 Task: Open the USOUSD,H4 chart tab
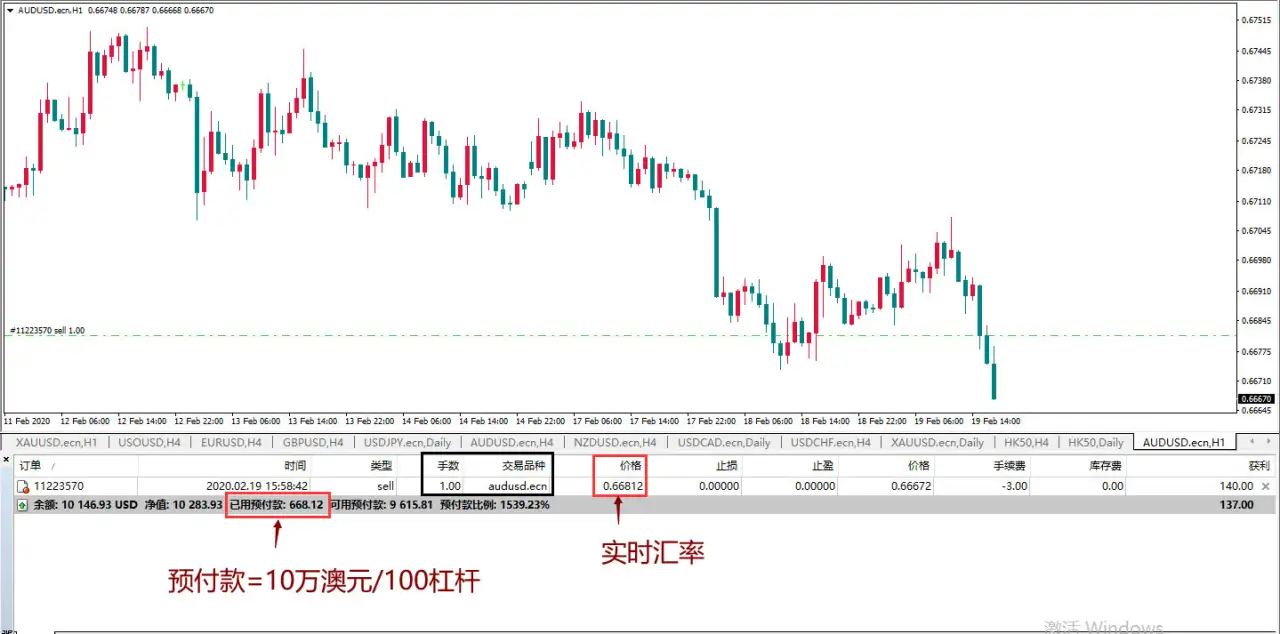(x=149, y=442)
